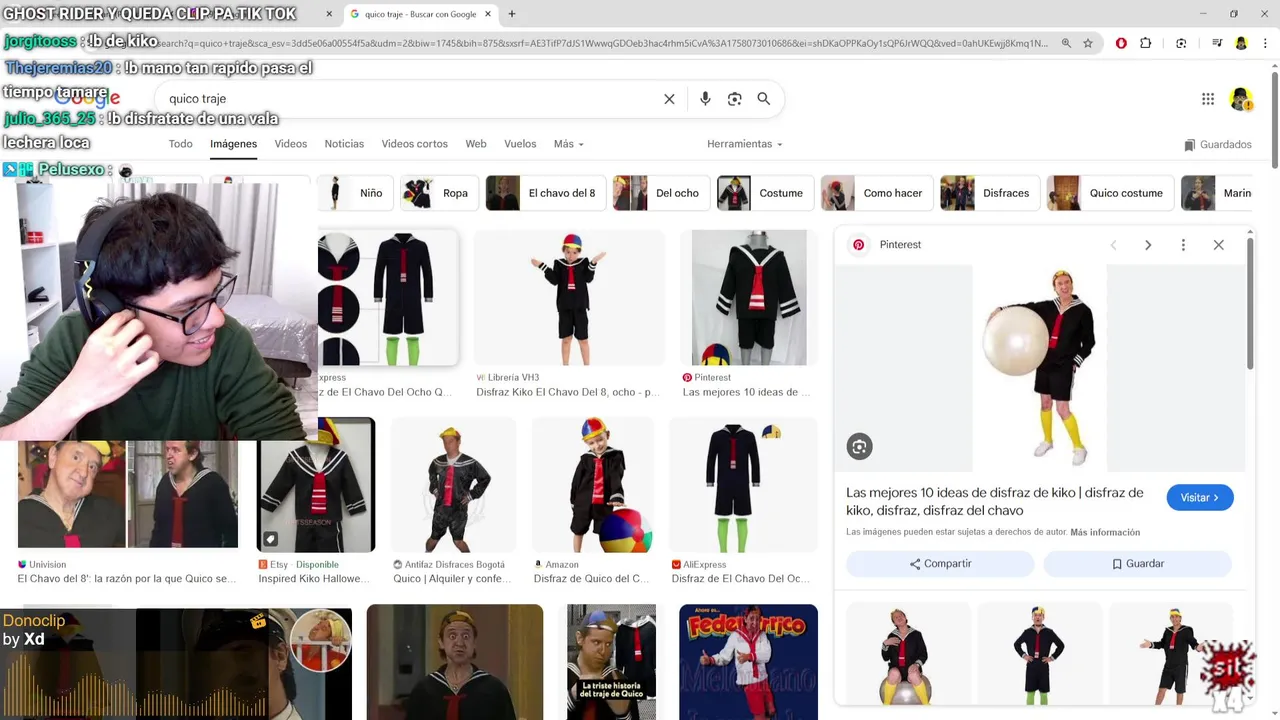
Task: Switch to the Videos tab
Action: click(x=291, y=144)
